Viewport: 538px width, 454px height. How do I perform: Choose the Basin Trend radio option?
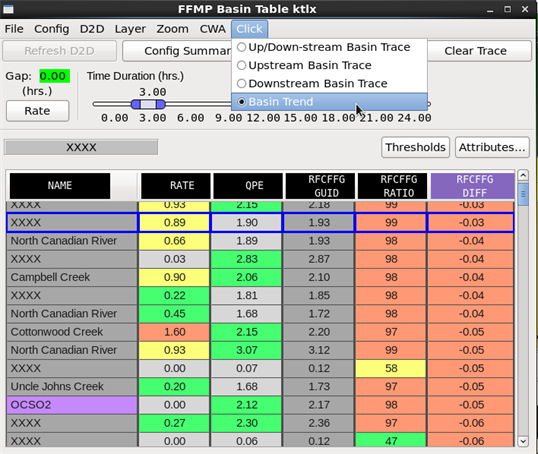point(329,102)
